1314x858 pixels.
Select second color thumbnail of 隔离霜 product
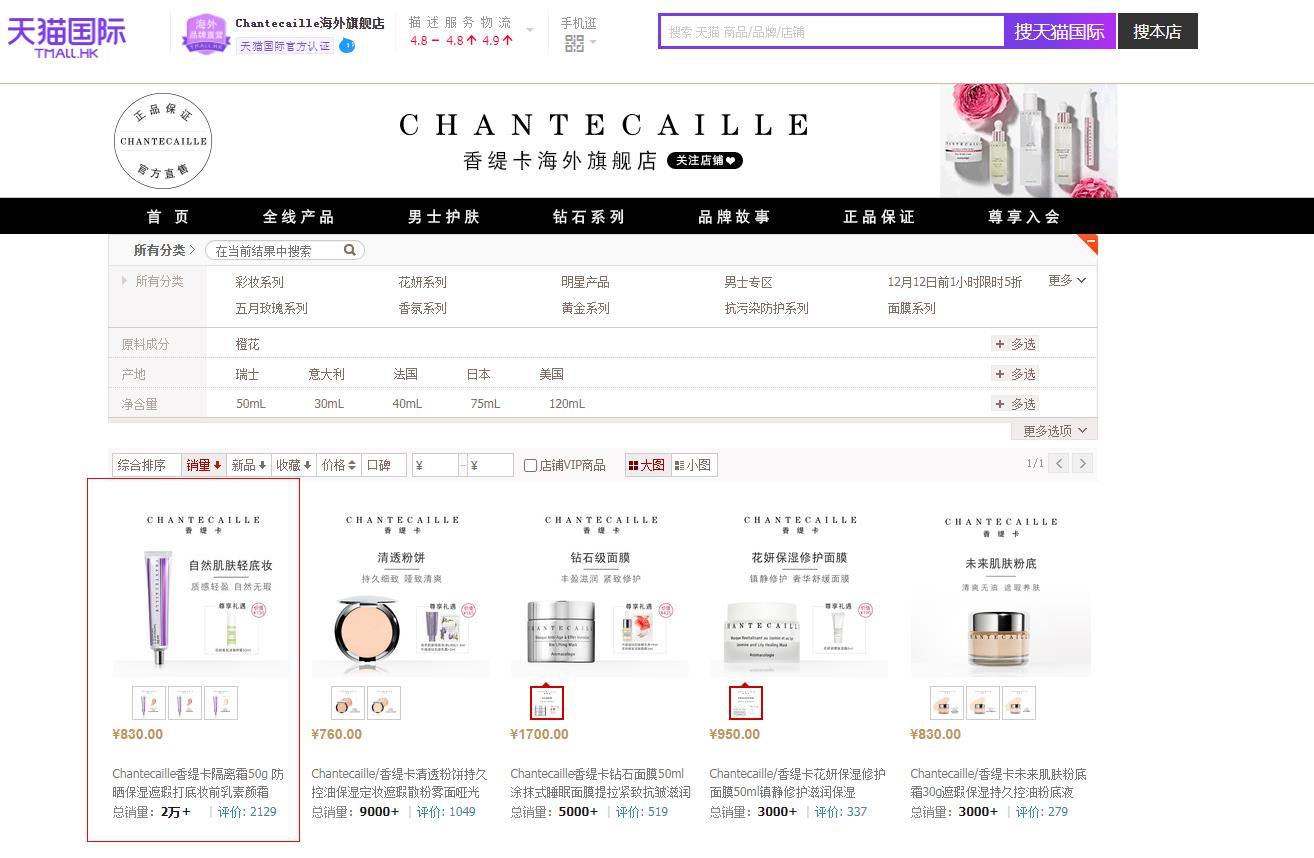coord(185,703)
